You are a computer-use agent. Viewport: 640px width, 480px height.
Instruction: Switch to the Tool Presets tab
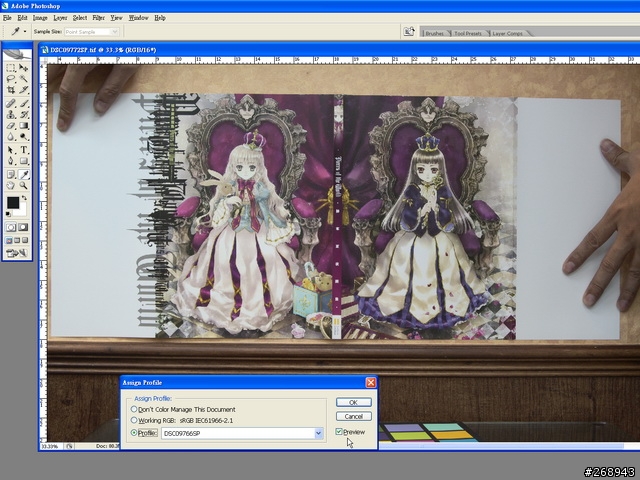468,33
